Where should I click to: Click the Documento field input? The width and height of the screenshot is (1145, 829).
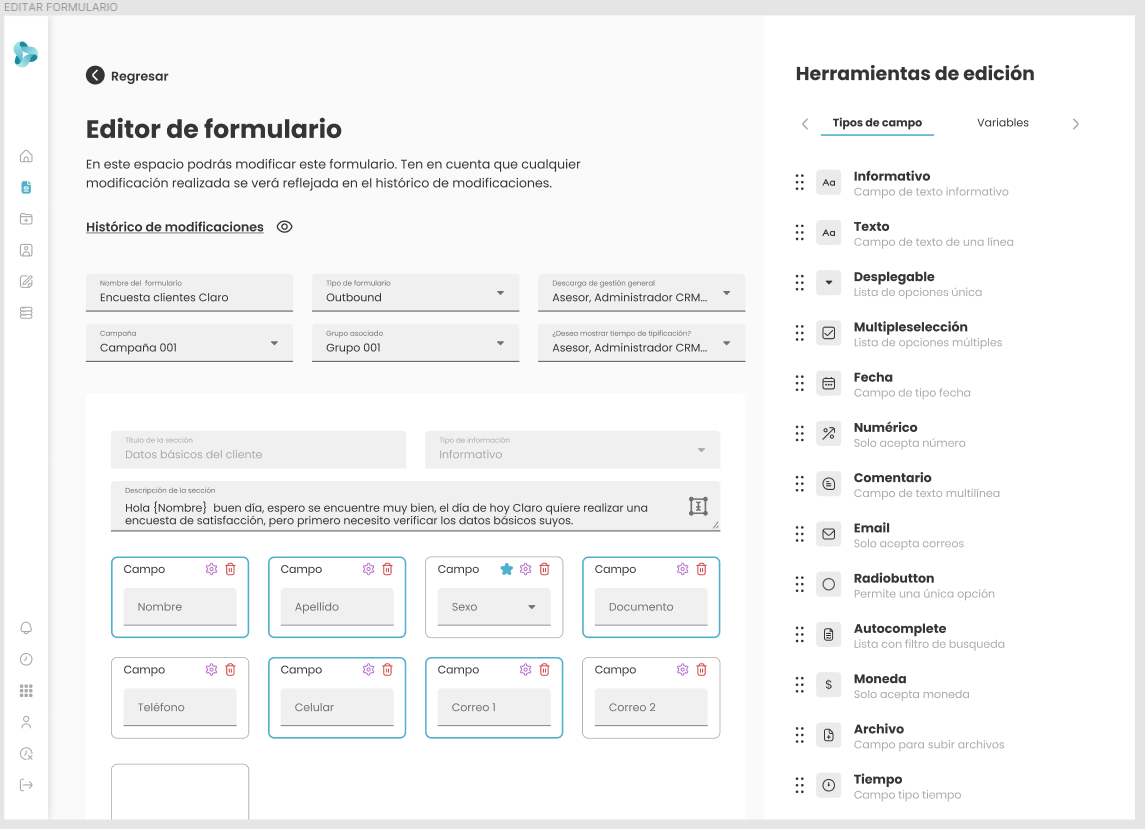(x=651, y=607)
